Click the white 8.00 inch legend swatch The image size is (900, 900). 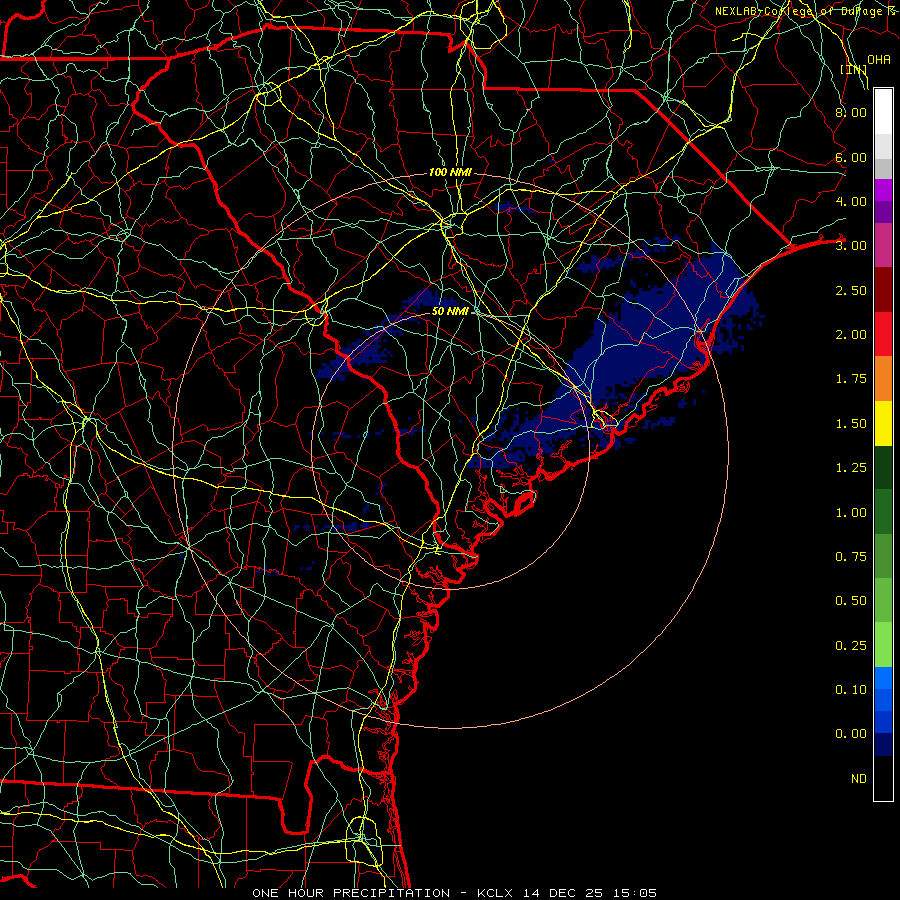(883, 112)
